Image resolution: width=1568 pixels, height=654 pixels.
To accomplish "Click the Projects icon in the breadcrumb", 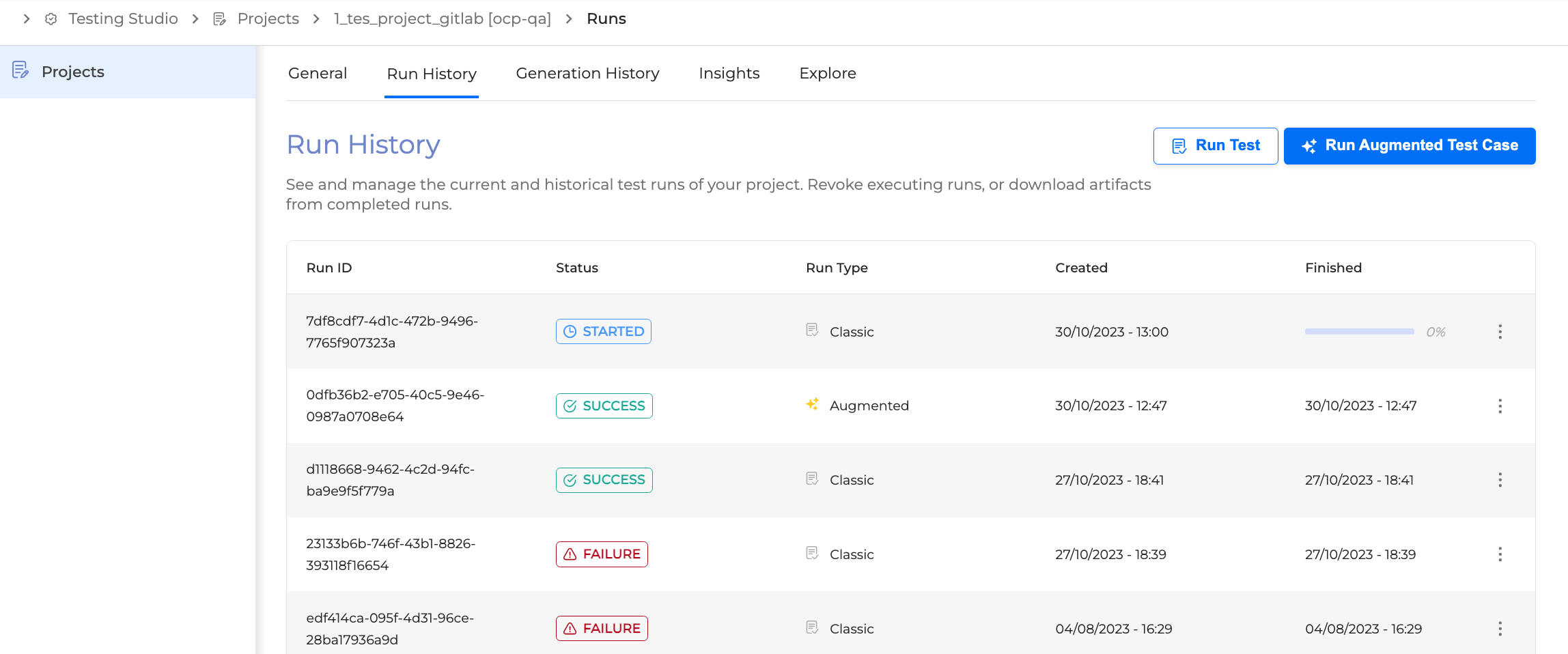I will [219, 19].
